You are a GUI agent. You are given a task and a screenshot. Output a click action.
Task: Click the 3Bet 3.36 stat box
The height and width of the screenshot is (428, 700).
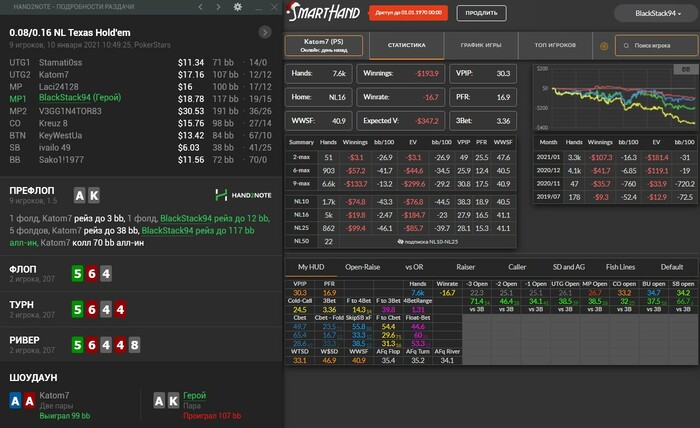click(483, 121)
